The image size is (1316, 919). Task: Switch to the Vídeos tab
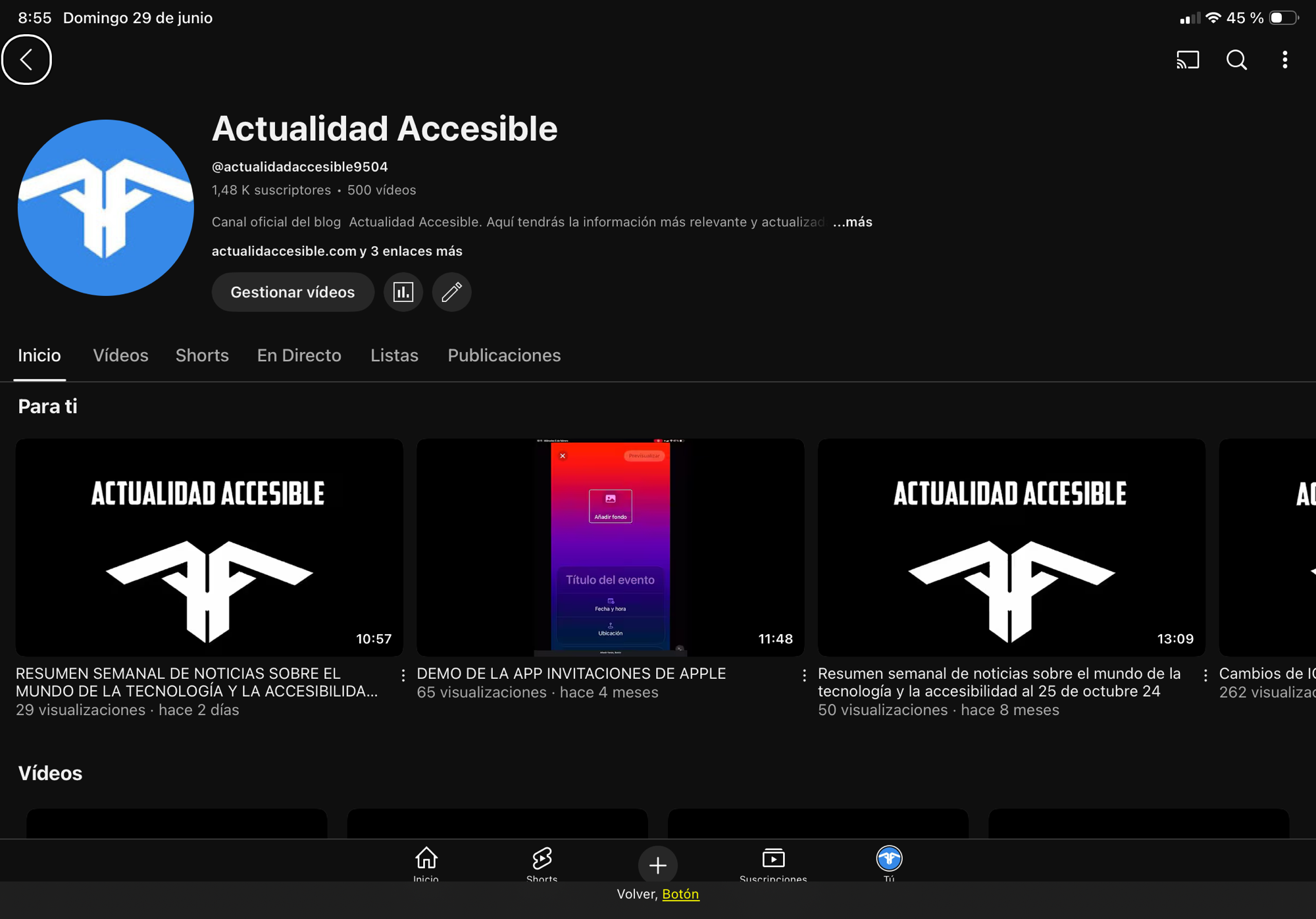(x=120, y=356)
